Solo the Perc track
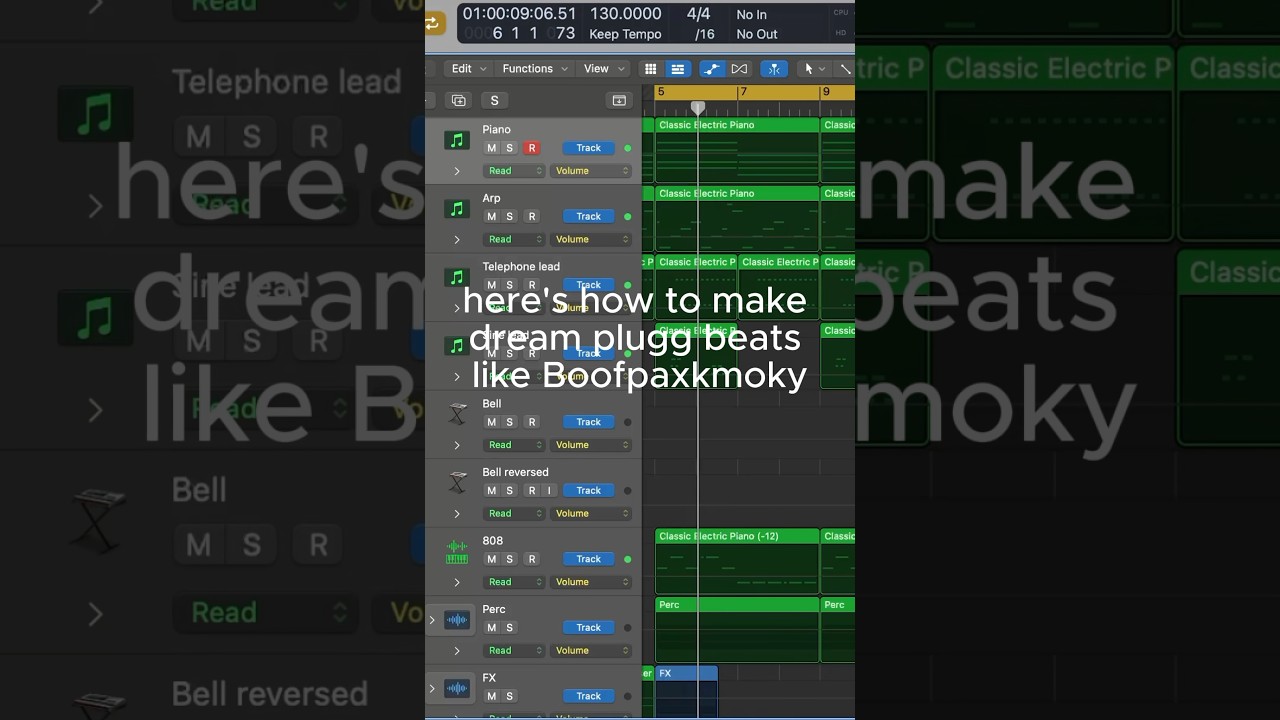Viewport: 1280px width, 720px height. point(509,628)
